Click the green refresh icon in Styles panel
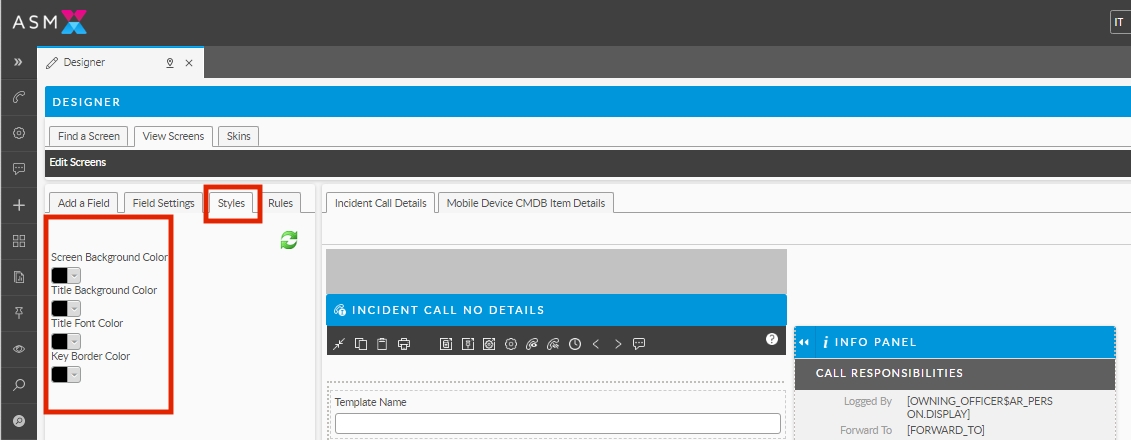Viewport: 1131px width, 440px height. point(289,240)
